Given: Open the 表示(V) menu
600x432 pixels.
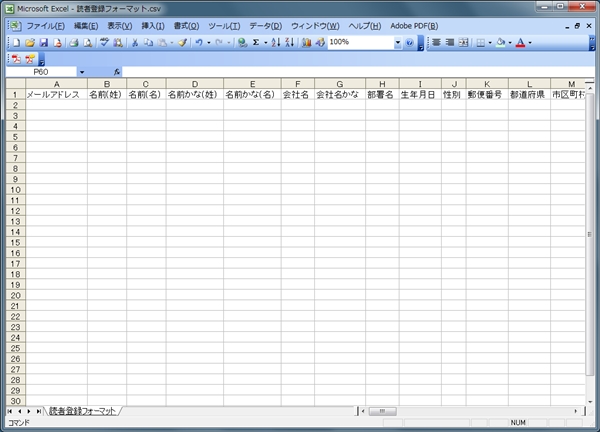Looking at the screenshot, I should tap(120, 26).
